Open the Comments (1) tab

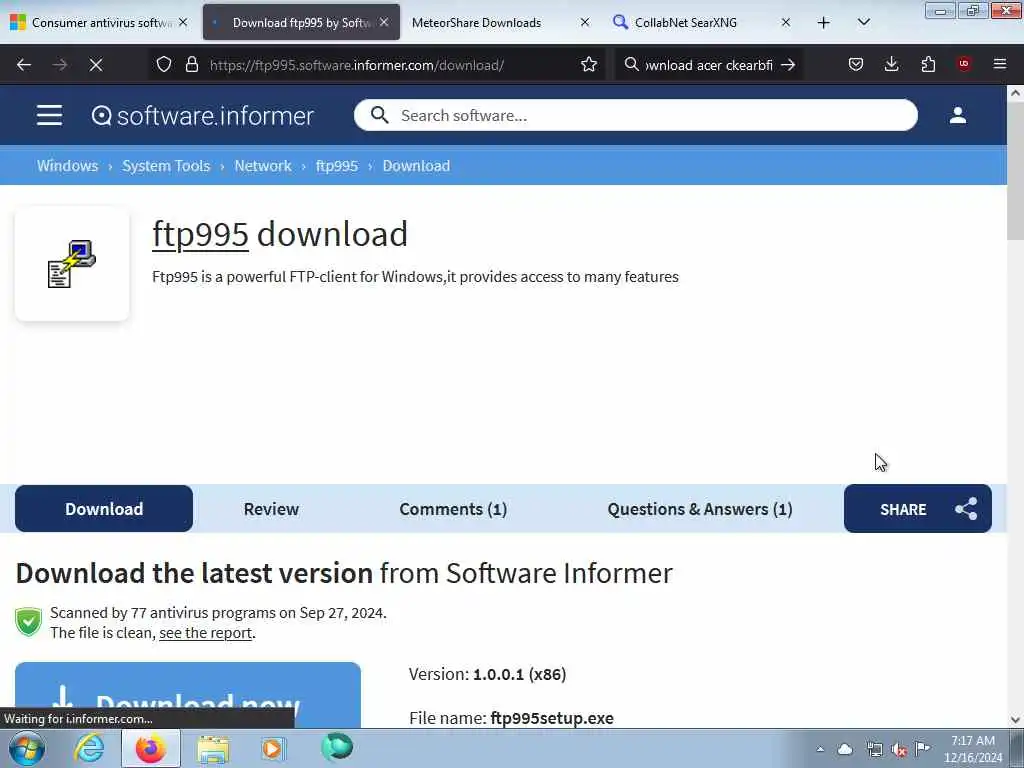coord(453,509)
